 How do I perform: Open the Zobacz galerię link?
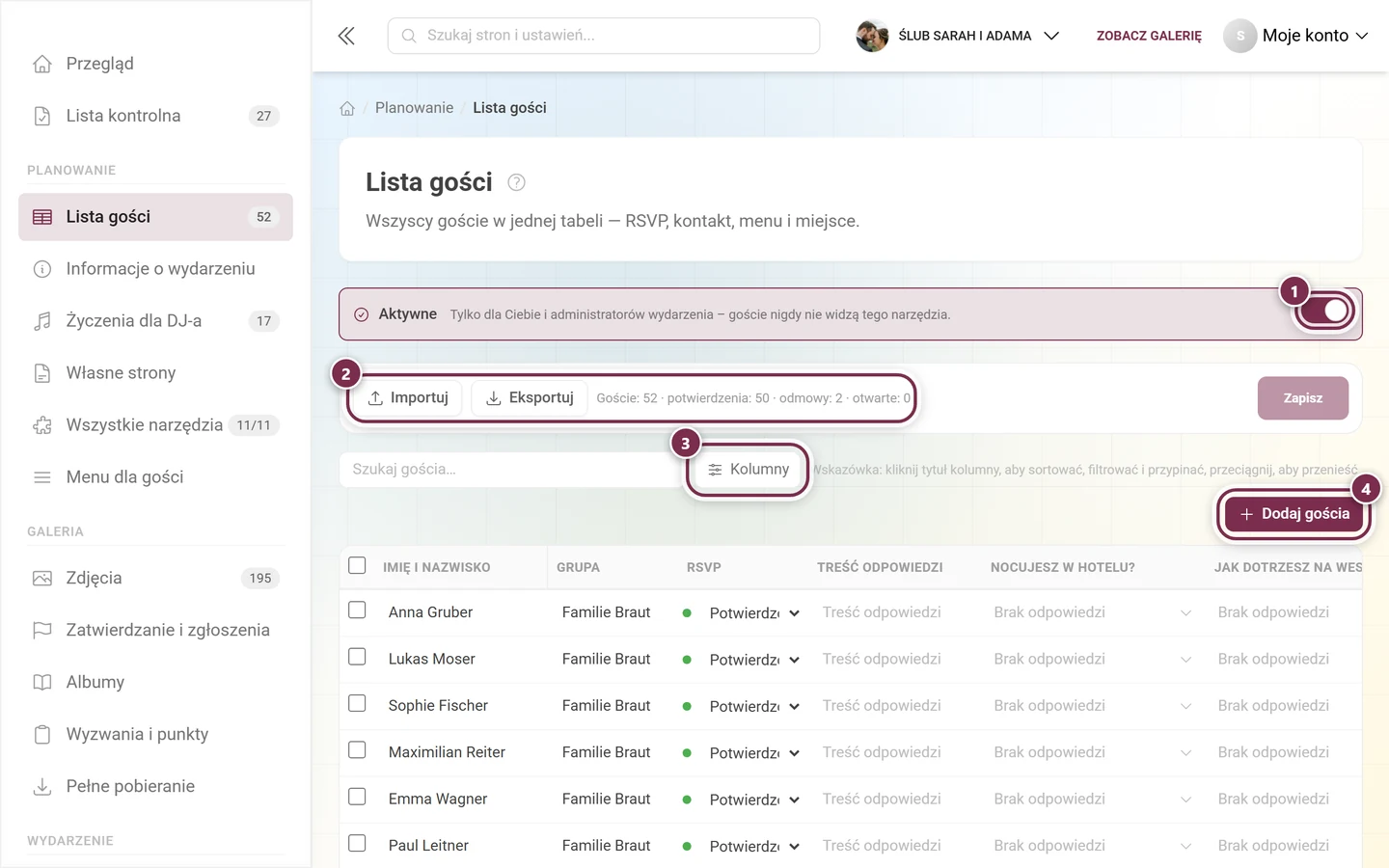(x=1149, y=36)
